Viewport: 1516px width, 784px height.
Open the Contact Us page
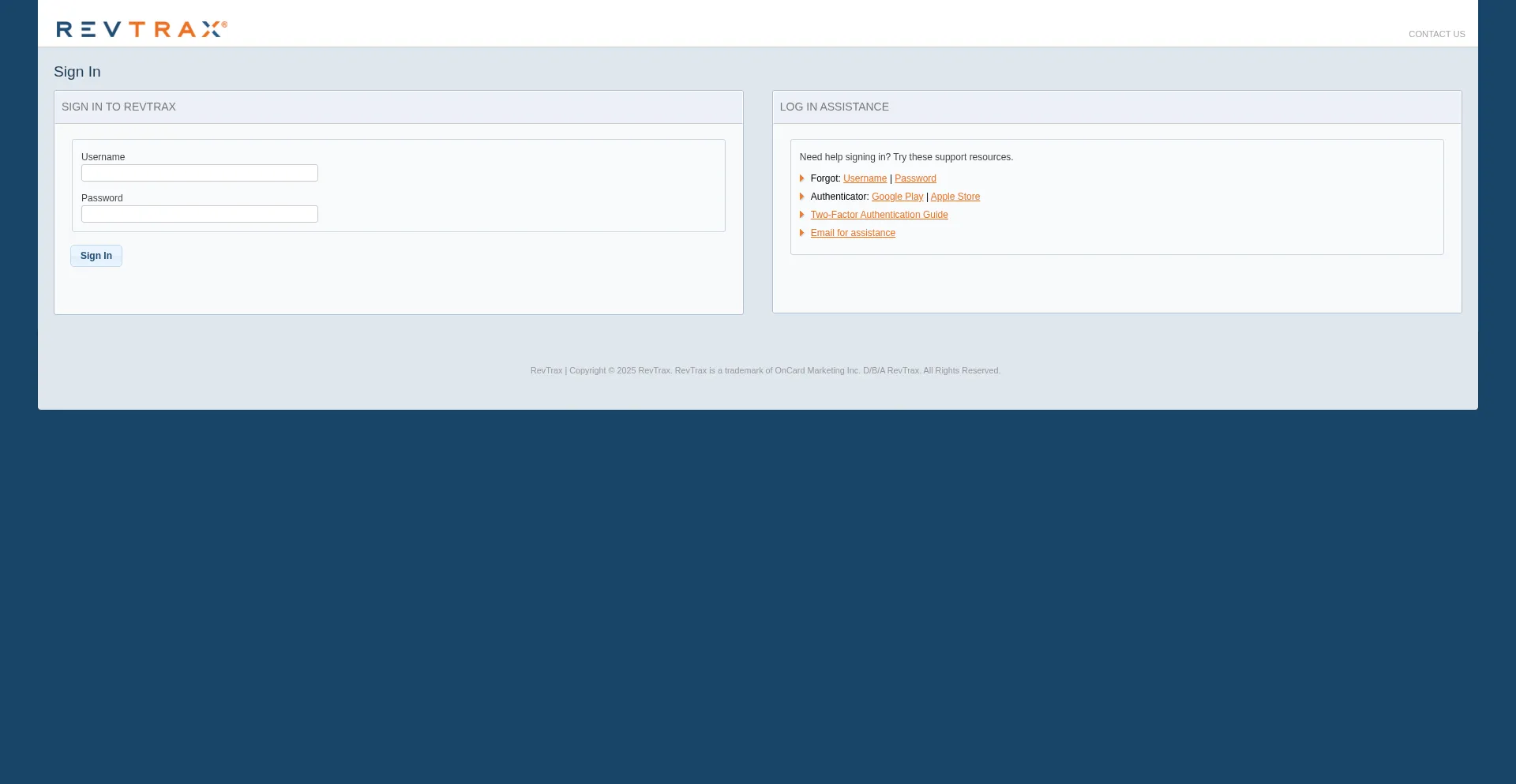coord(1436,34)
